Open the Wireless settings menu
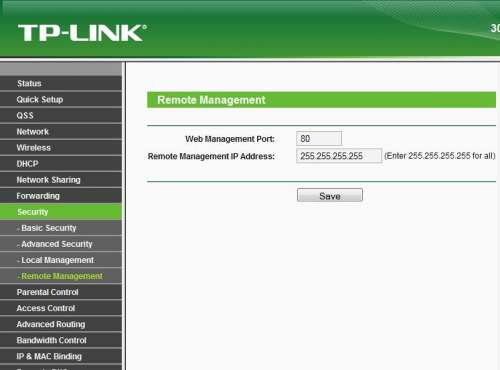This screenshot has width=500, height=370. pyautogui.click(x=61, y=148)
